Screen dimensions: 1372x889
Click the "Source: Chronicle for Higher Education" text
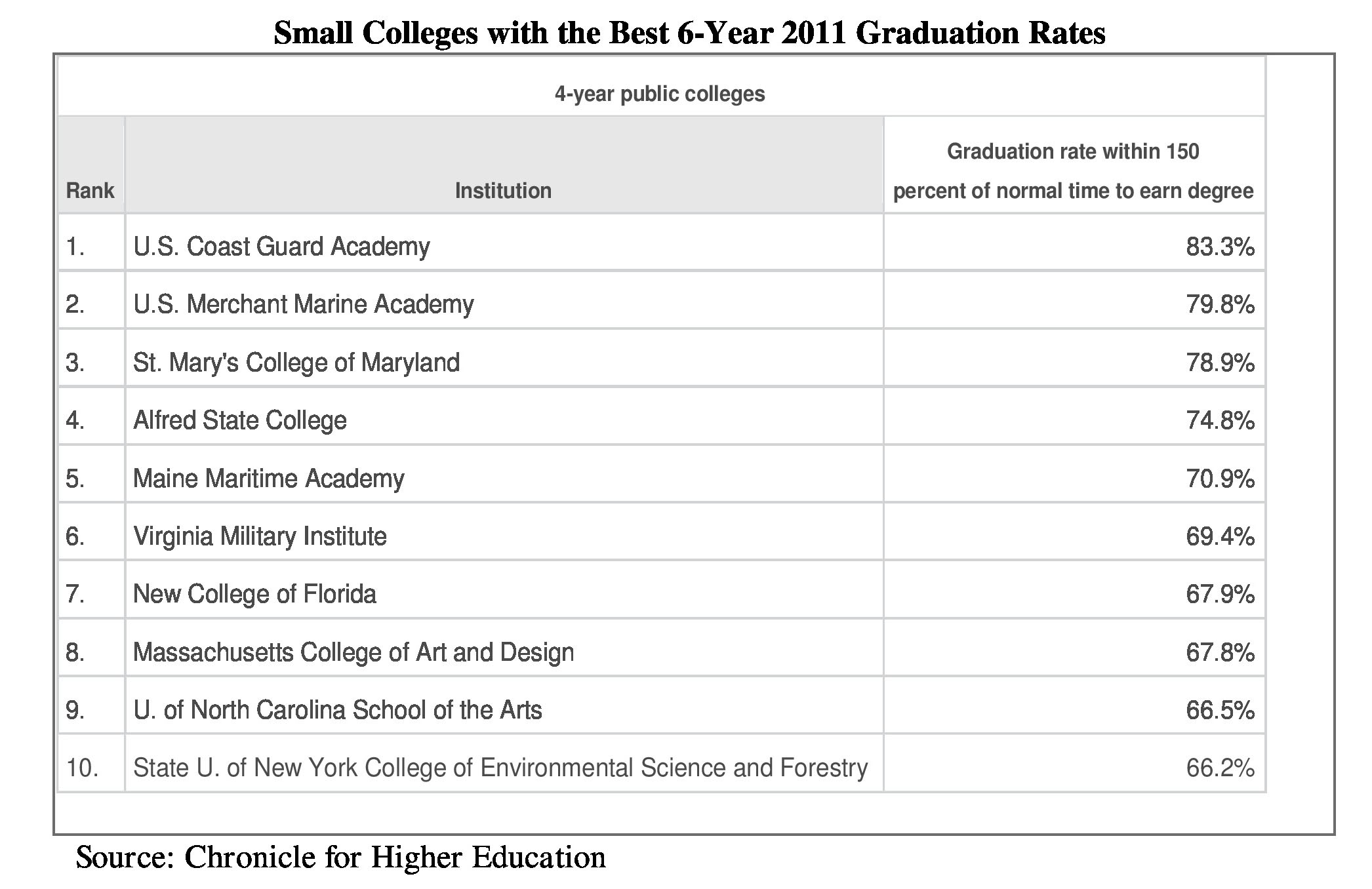point(340,858)
